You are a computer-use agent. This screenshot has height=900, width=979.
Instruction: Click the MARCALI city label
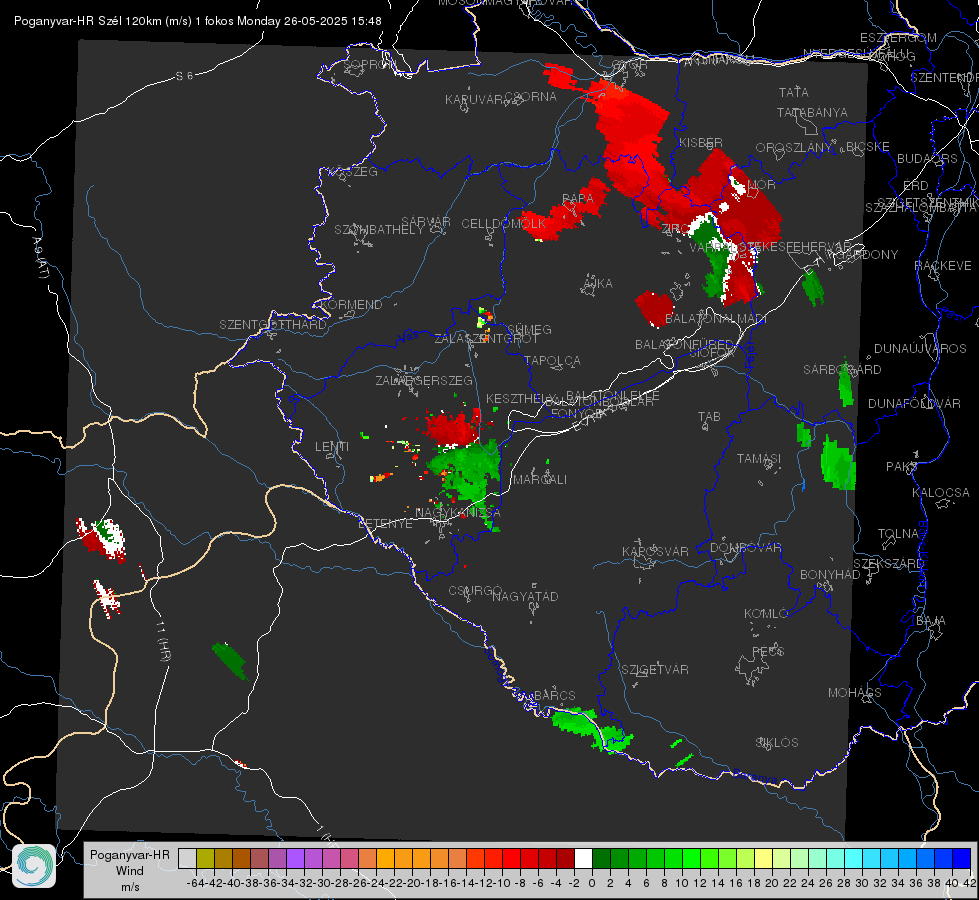(x=540, y=480)
